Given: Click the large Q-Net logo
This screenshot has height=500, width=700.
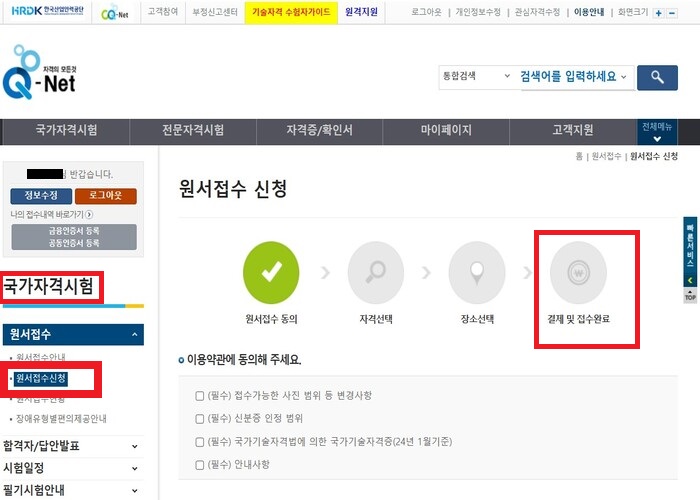Looking at the screenshot, I should coord(39,73).
